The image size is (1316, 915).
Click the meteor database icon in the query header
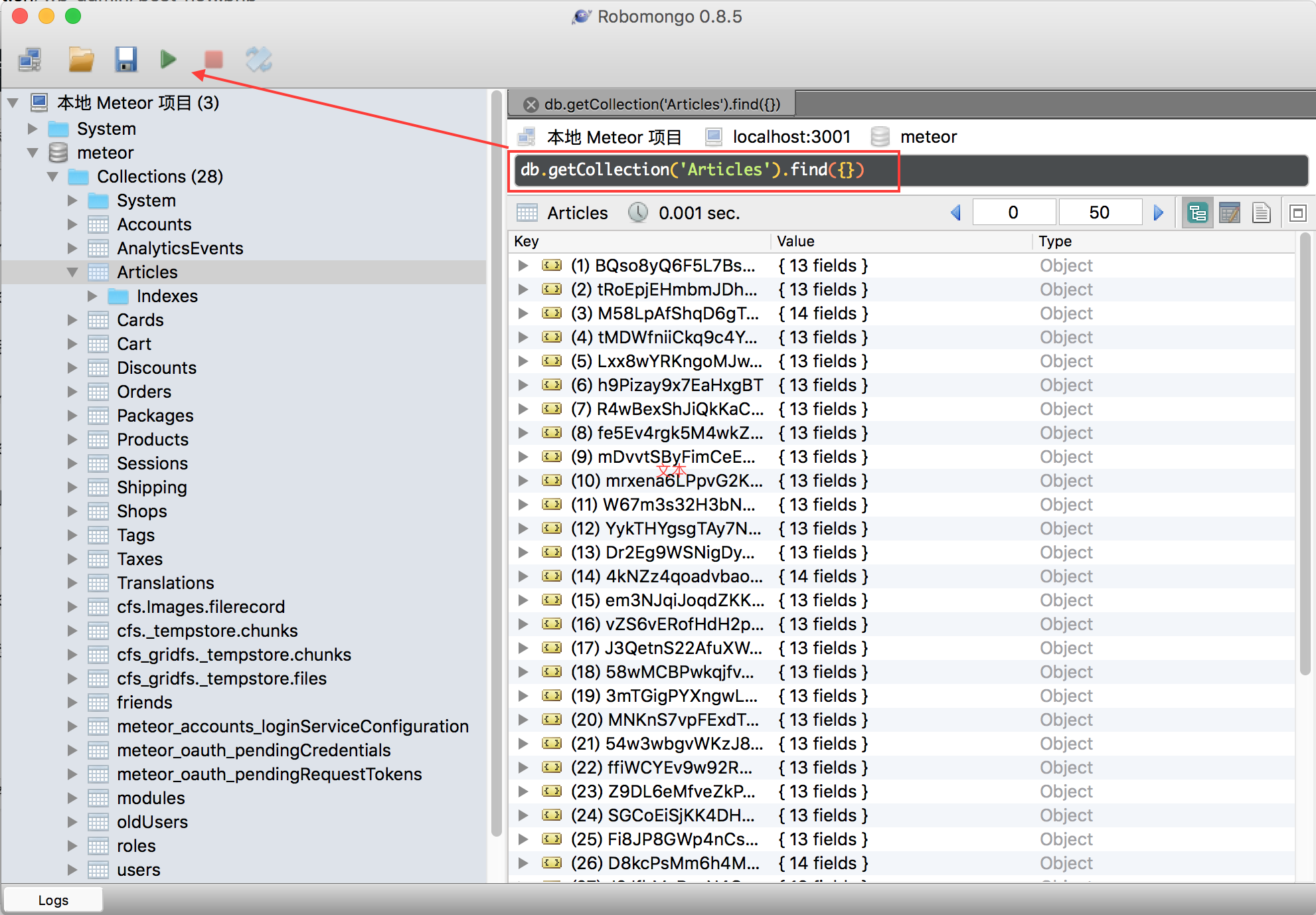click(880, 137)
